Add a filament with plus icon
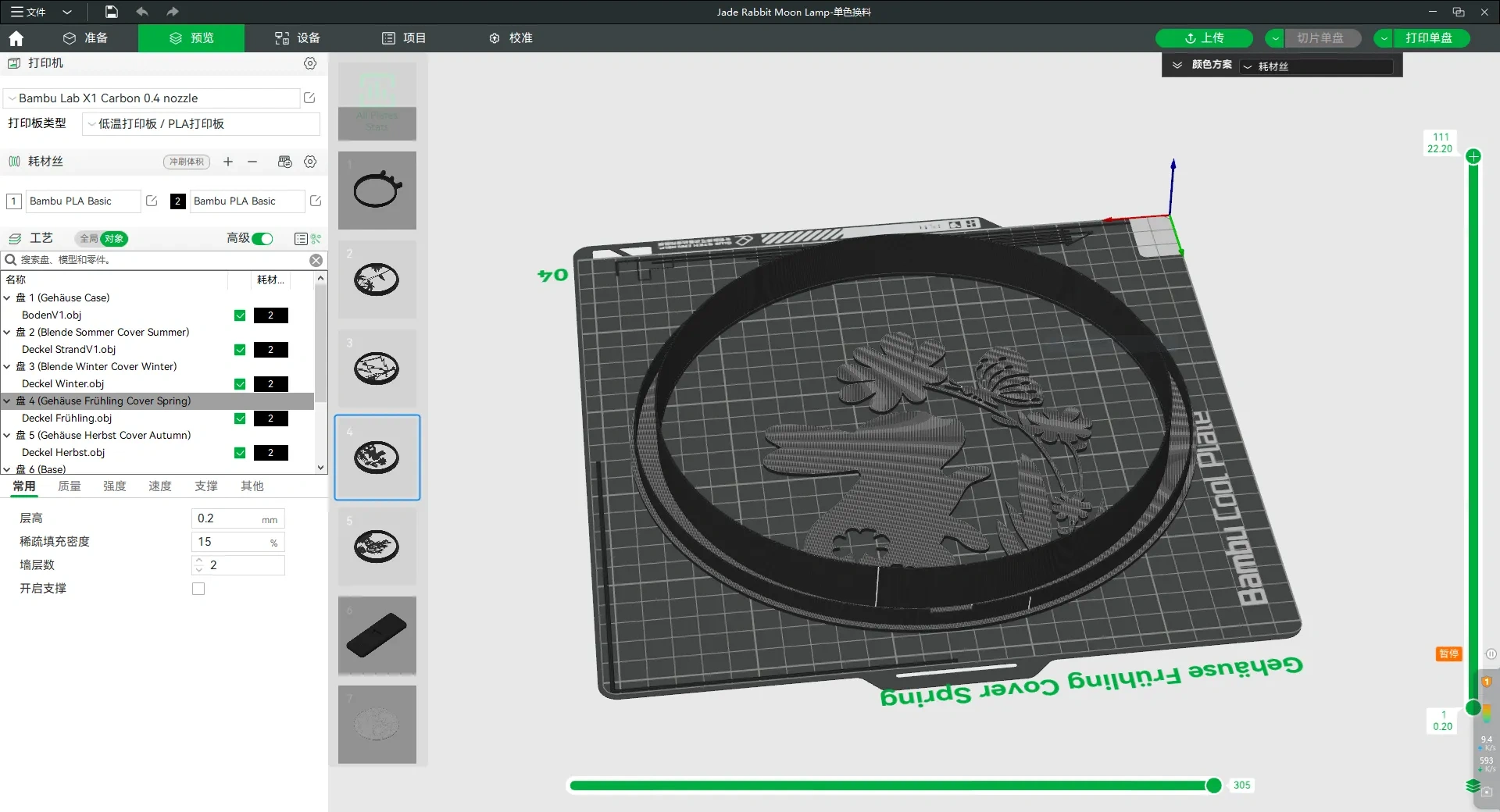 point(228,162)
